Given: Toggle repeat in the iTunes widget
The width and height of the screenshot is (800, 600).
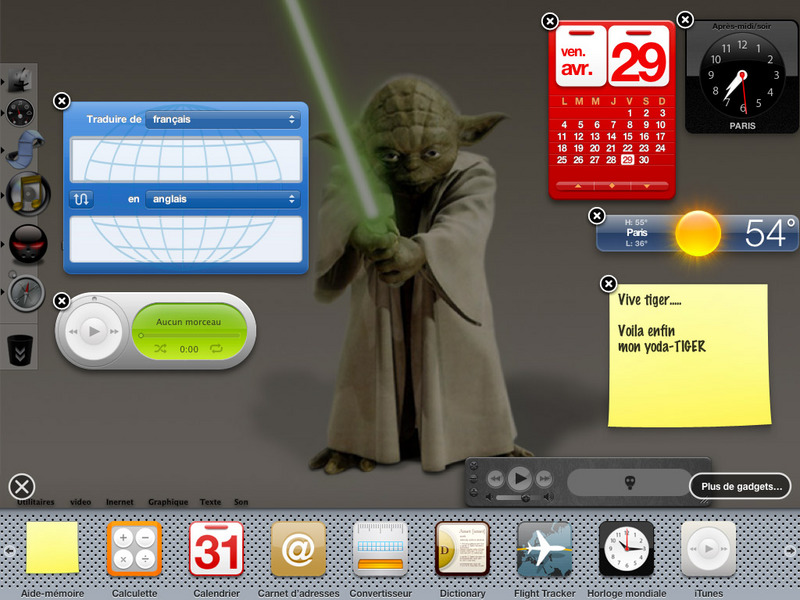Looking at the screenshot, I should [216, 349].
